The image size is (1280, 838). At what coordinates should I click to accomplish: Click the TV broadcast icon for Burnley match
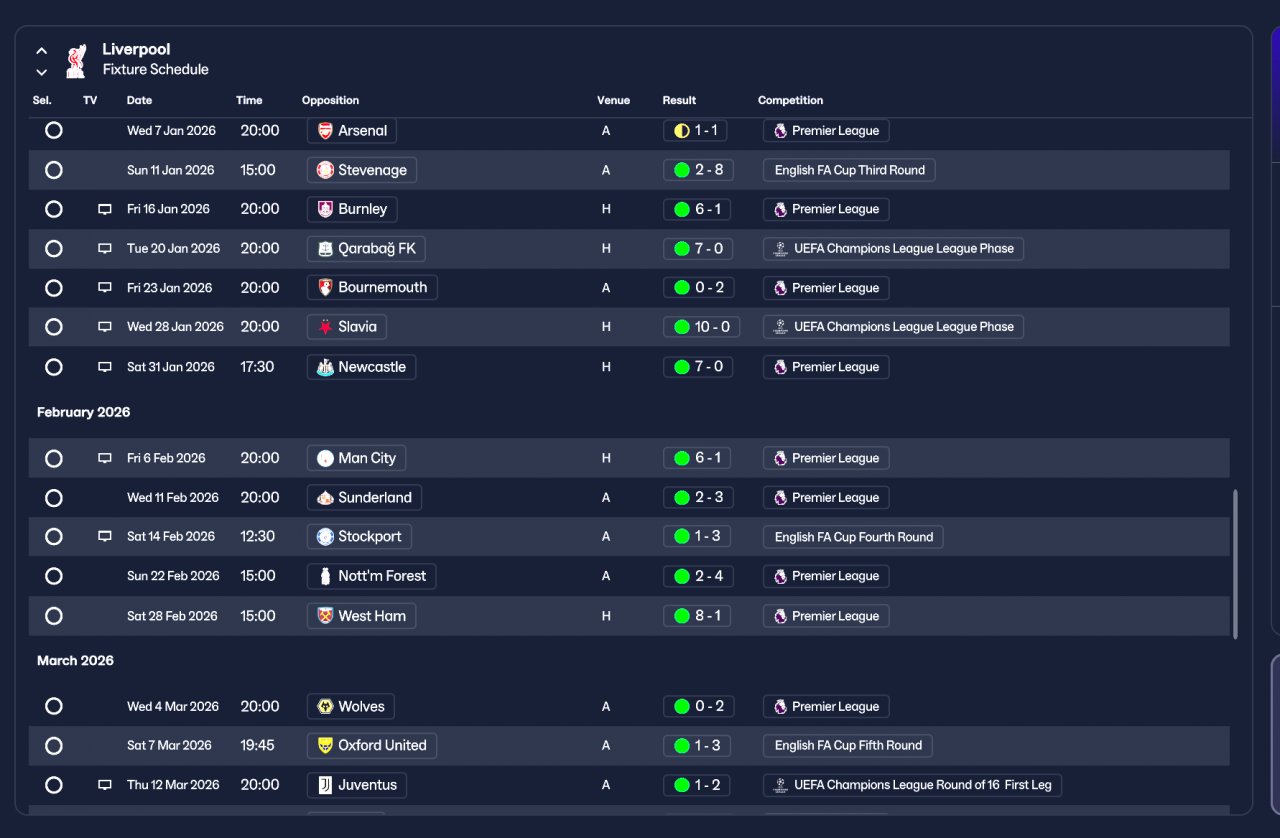(x=105, y=209)
